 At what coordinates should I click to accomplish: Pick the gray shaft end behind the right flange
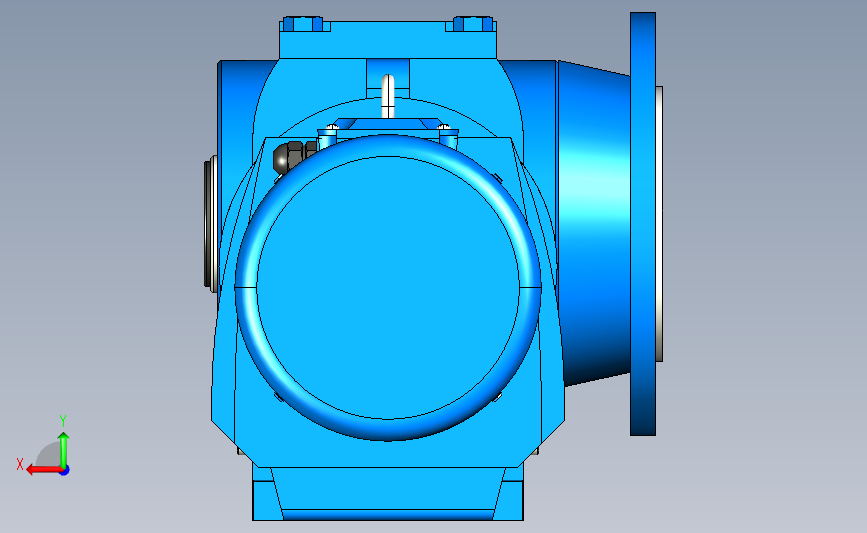[659, 224]
